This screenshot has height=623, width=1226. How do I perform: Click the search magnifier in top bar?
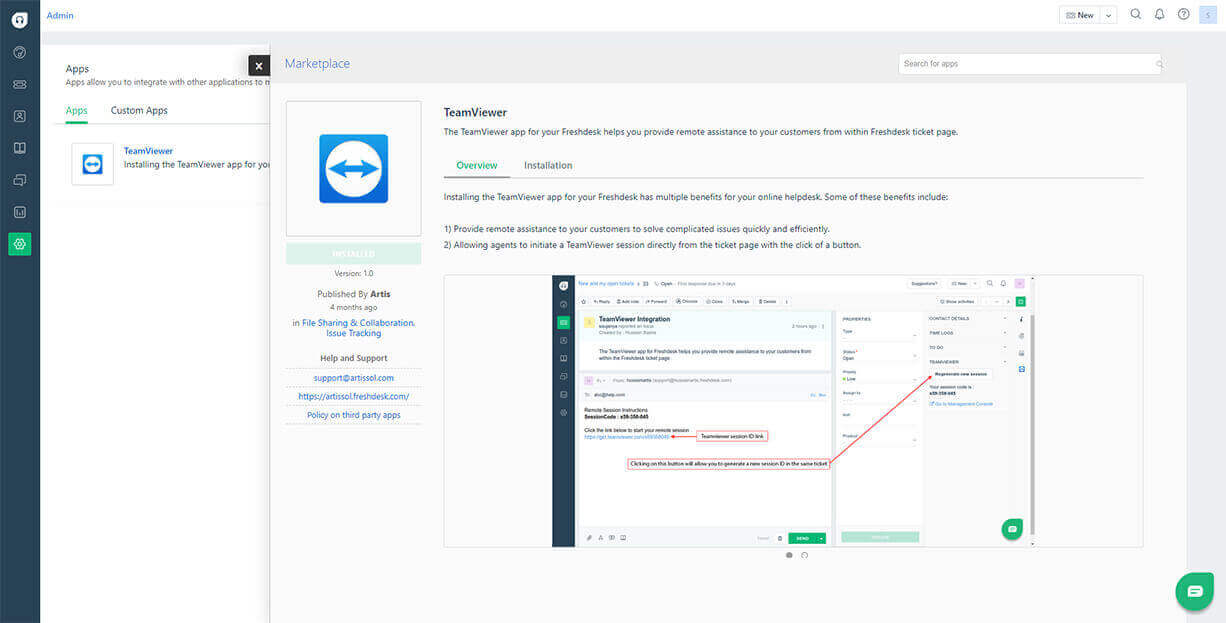click(x=1135, y=15)
